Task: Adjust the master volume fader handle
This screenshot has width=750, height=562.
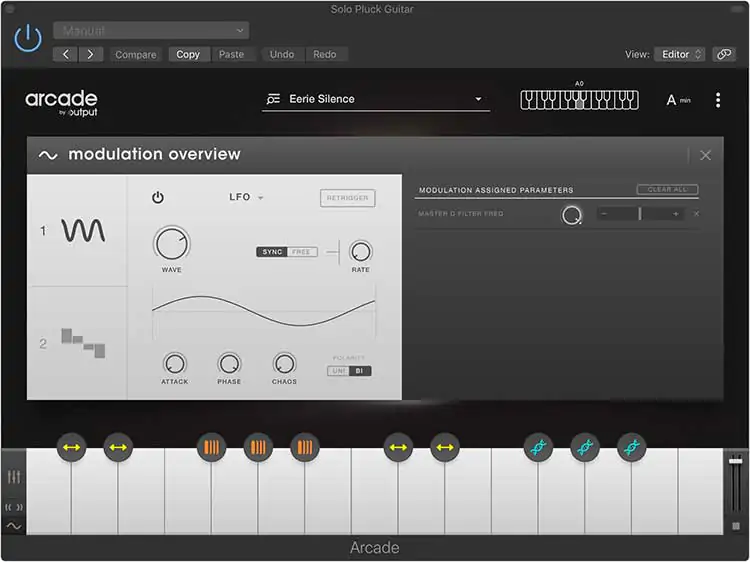Action: tap(736, 460)
